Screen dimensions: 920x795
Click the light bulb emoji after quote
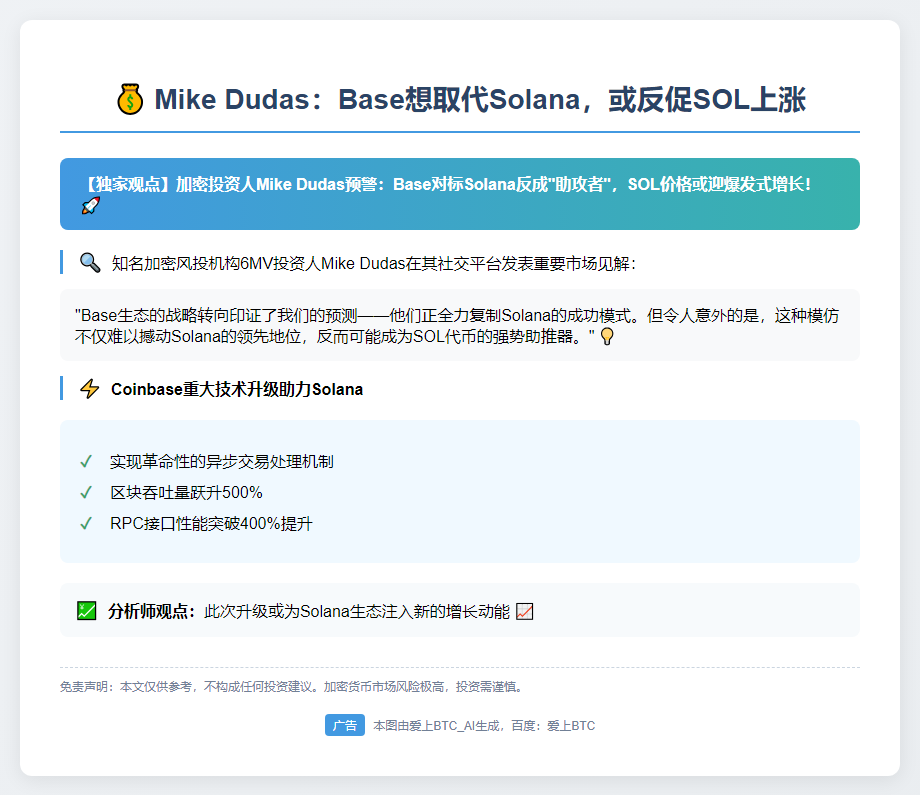coord(607,336)
